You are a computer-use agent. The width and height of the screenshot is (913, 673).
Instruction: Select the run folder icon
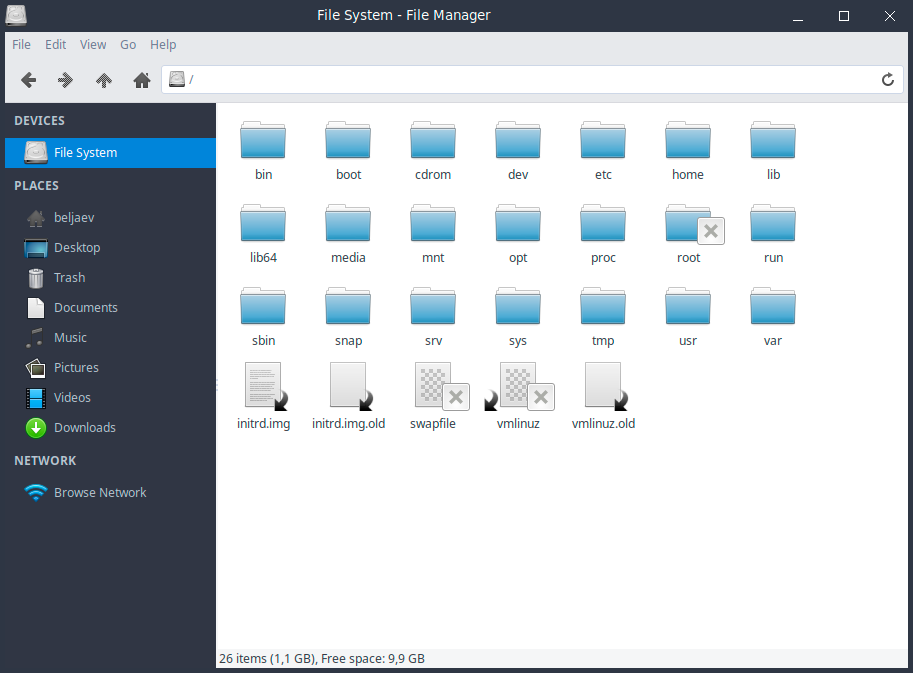[x=773, y=223]
